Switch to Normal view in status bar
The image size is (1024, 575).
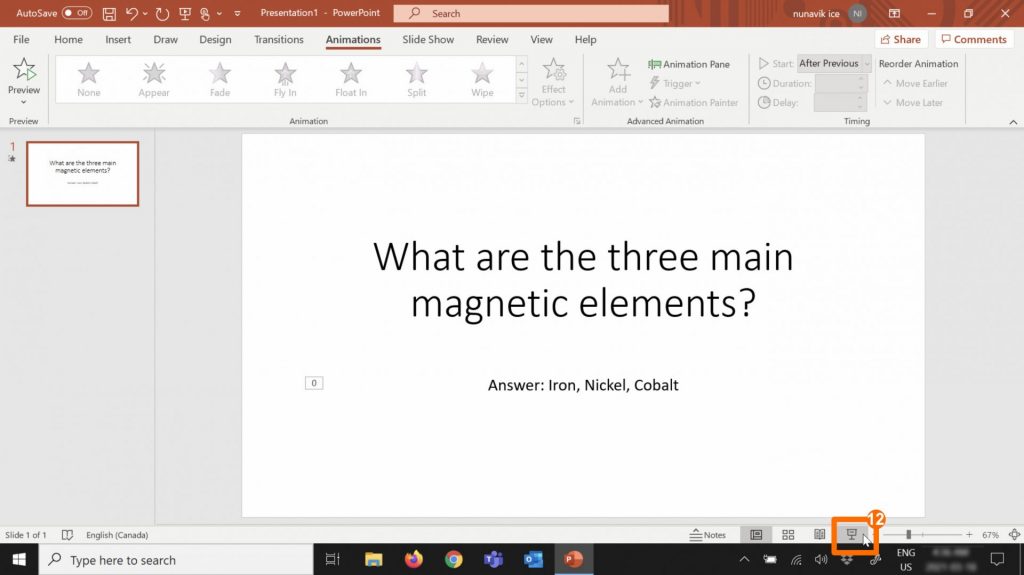pyautogui.click(x=756, y=535)
